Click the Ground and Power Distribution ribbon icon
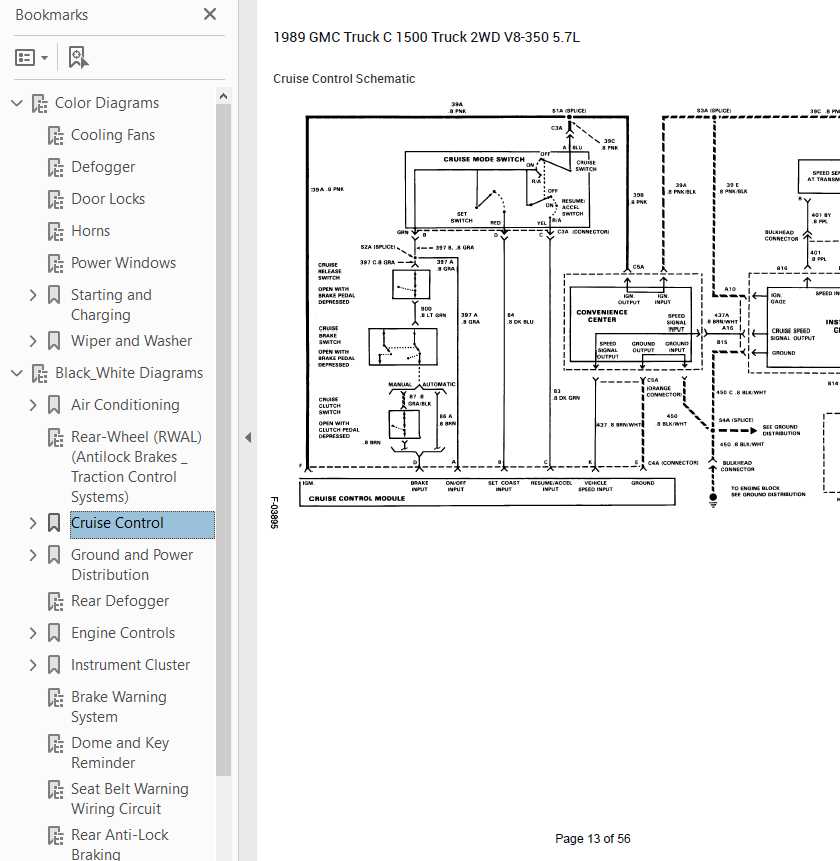Screen dimensions: 840x861 pos(54,555)
